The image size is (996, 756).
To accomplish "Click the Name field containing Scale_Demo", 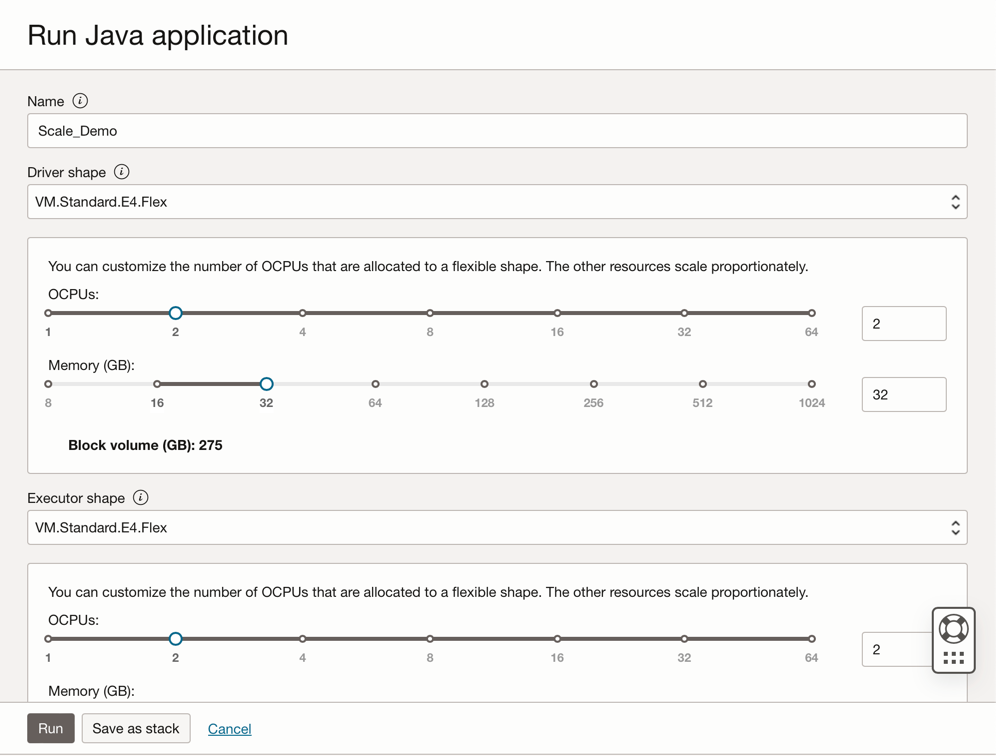I will pyautogui.click(x=497, y=131).
